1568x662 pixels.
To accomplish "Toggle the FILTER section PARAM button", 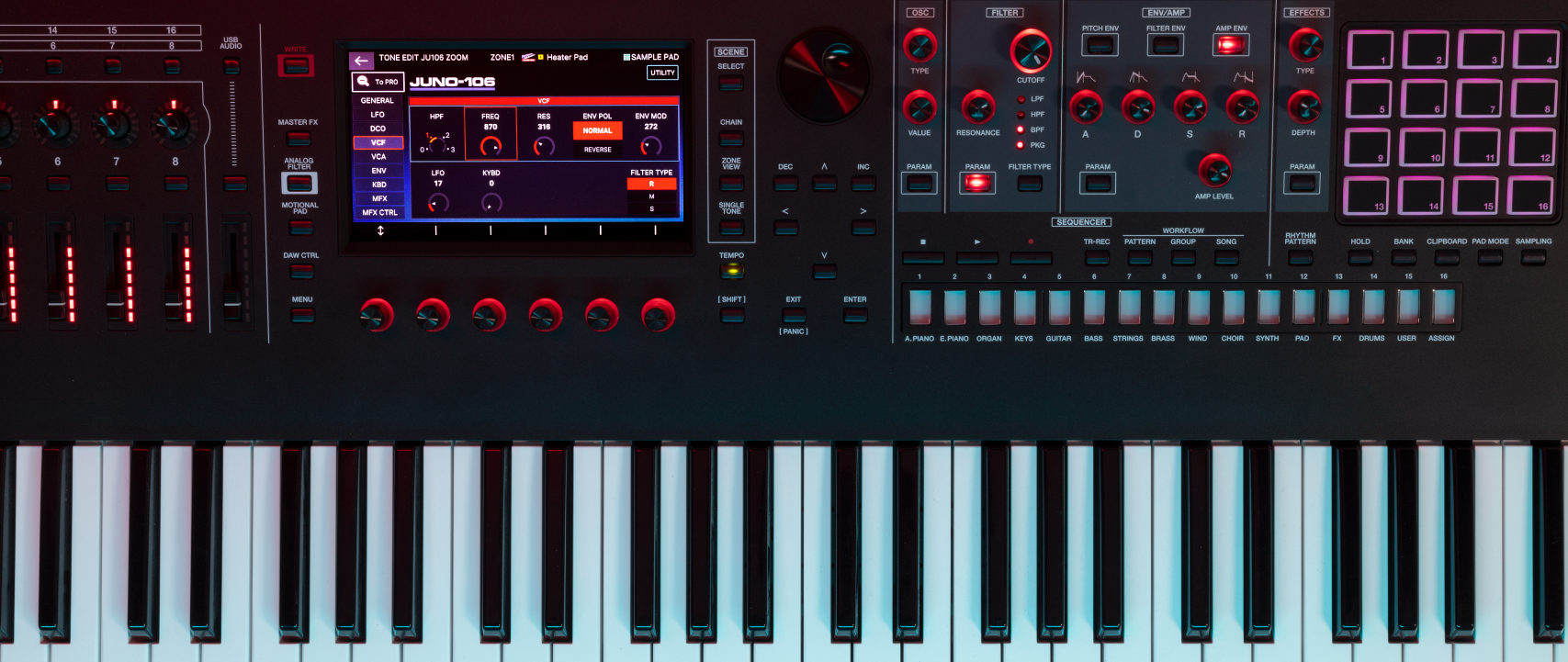I will (977, 183).
